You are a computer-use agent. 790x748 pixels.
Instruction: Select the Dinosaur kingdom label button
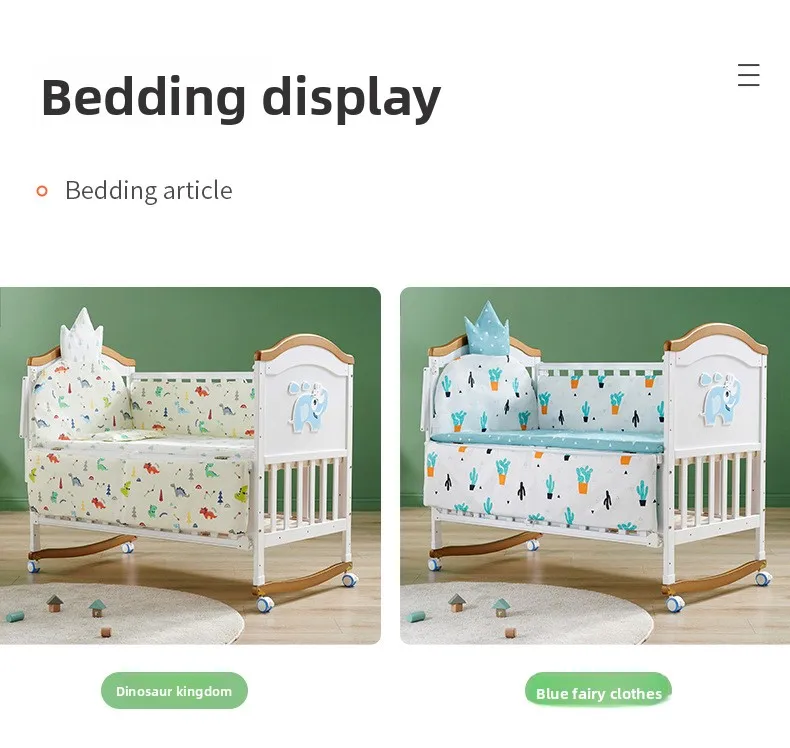[x=174, y=691]
